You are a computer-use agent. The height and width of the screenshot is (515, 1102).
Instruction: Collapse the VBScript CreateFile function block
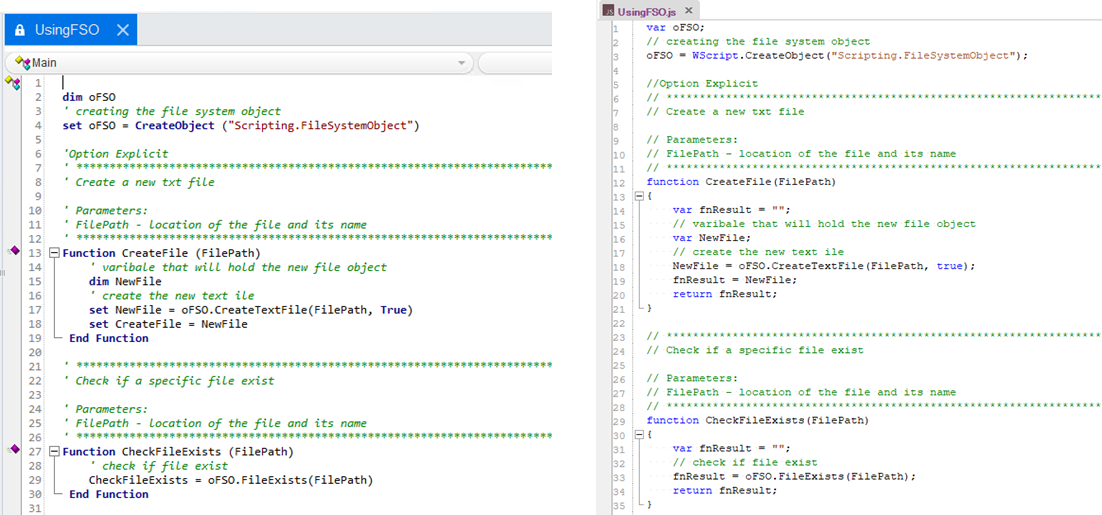[54, 254]
